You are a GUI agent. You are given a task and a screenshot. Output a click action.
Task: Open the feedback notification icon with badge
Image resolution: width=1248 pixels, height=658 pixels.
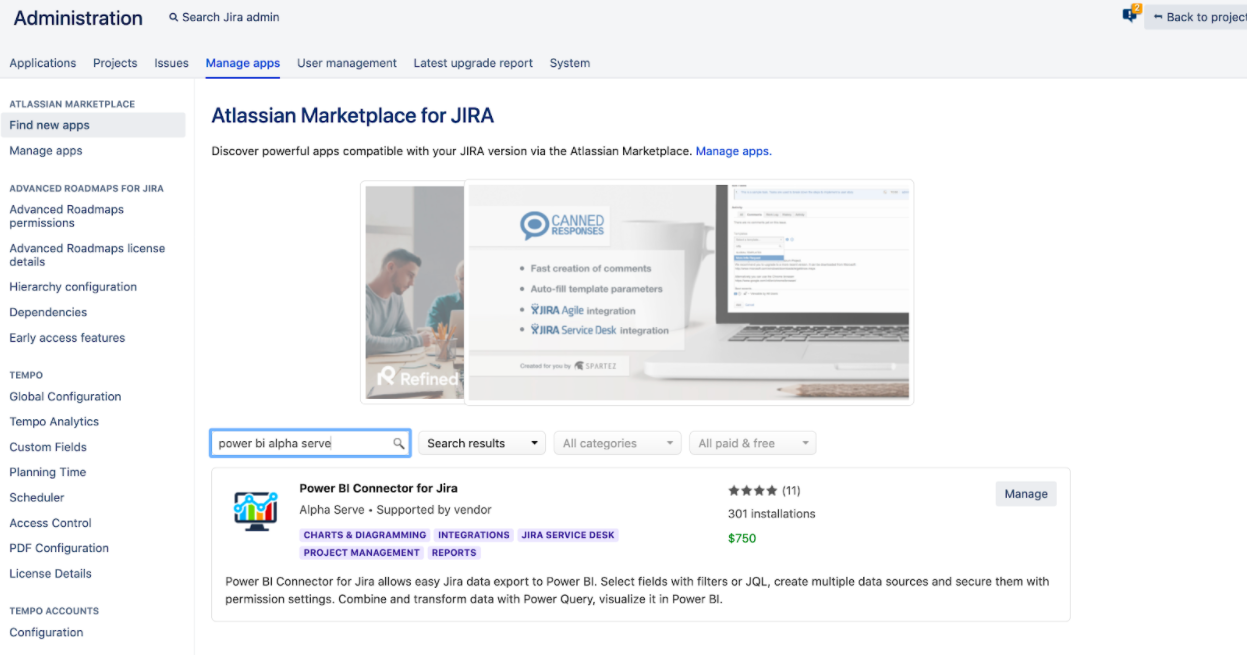point(1130,15)
